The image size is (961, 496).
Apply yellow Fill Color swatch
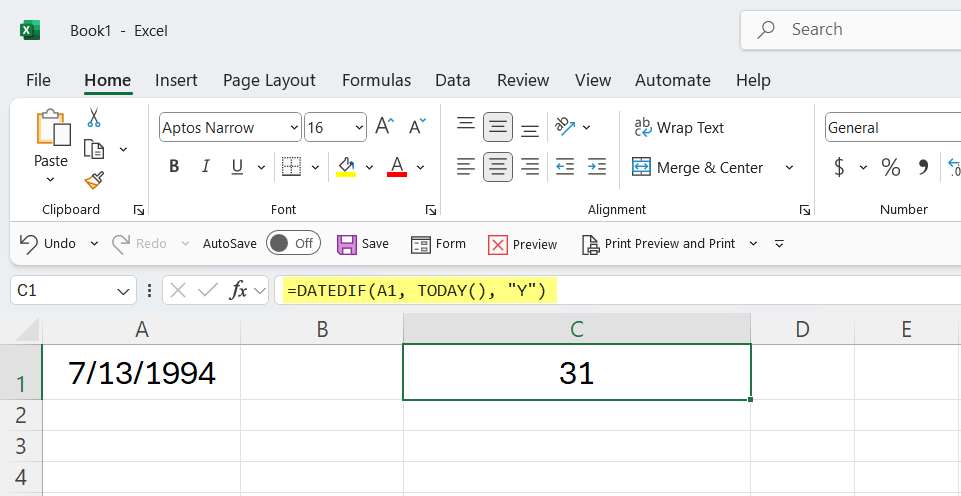pos(346,167)
